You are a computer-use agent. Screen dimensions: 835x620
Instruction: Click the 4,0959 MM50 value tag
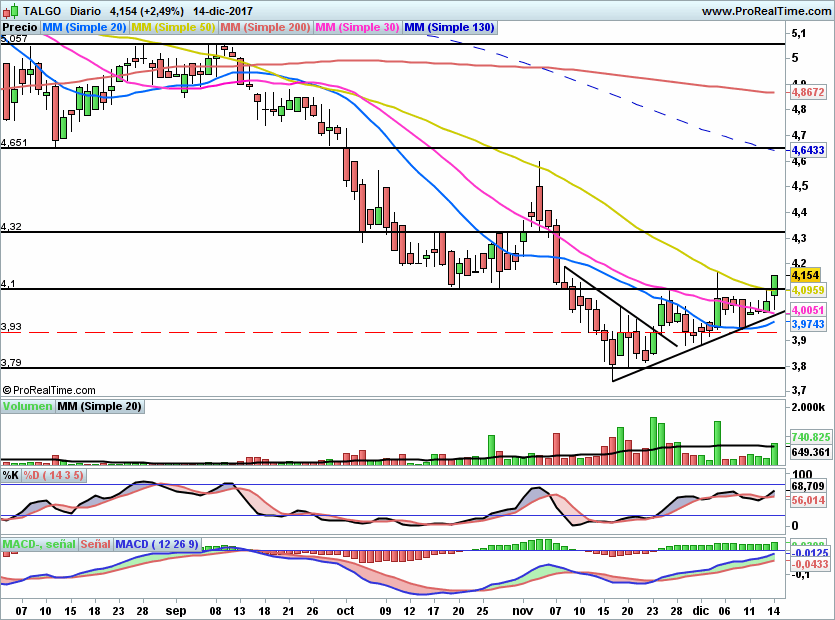pos(808,290)
